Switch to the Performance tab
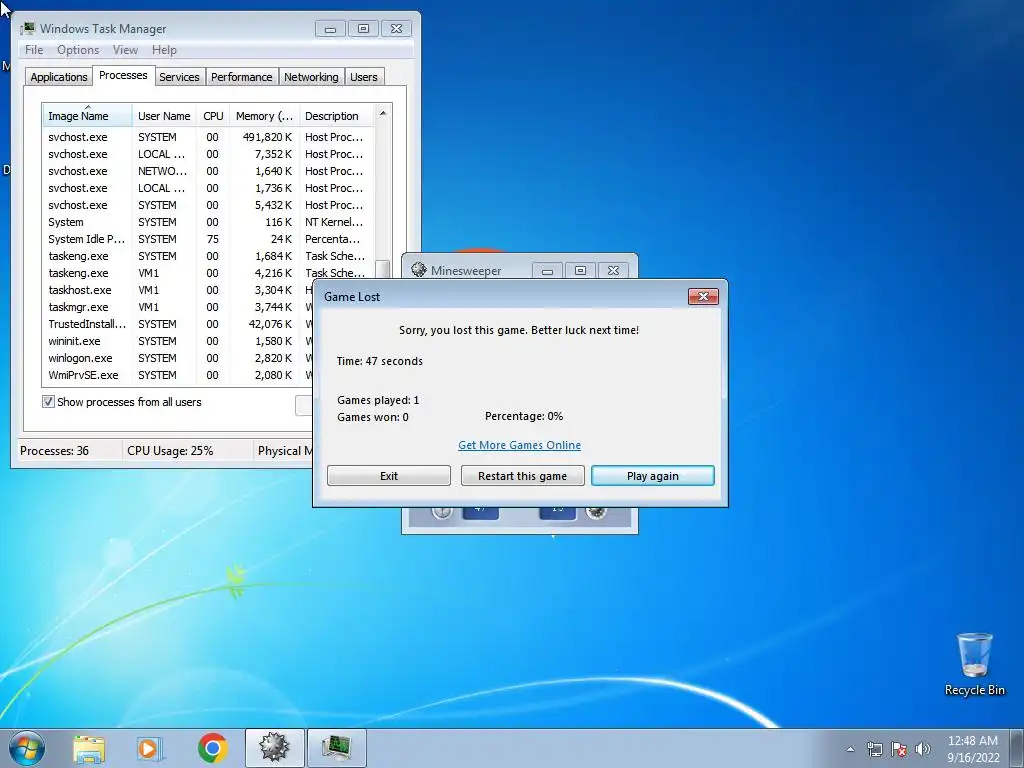Image resolution: width=1024 pixels, height=768 pixels. [x=241, y=76]
